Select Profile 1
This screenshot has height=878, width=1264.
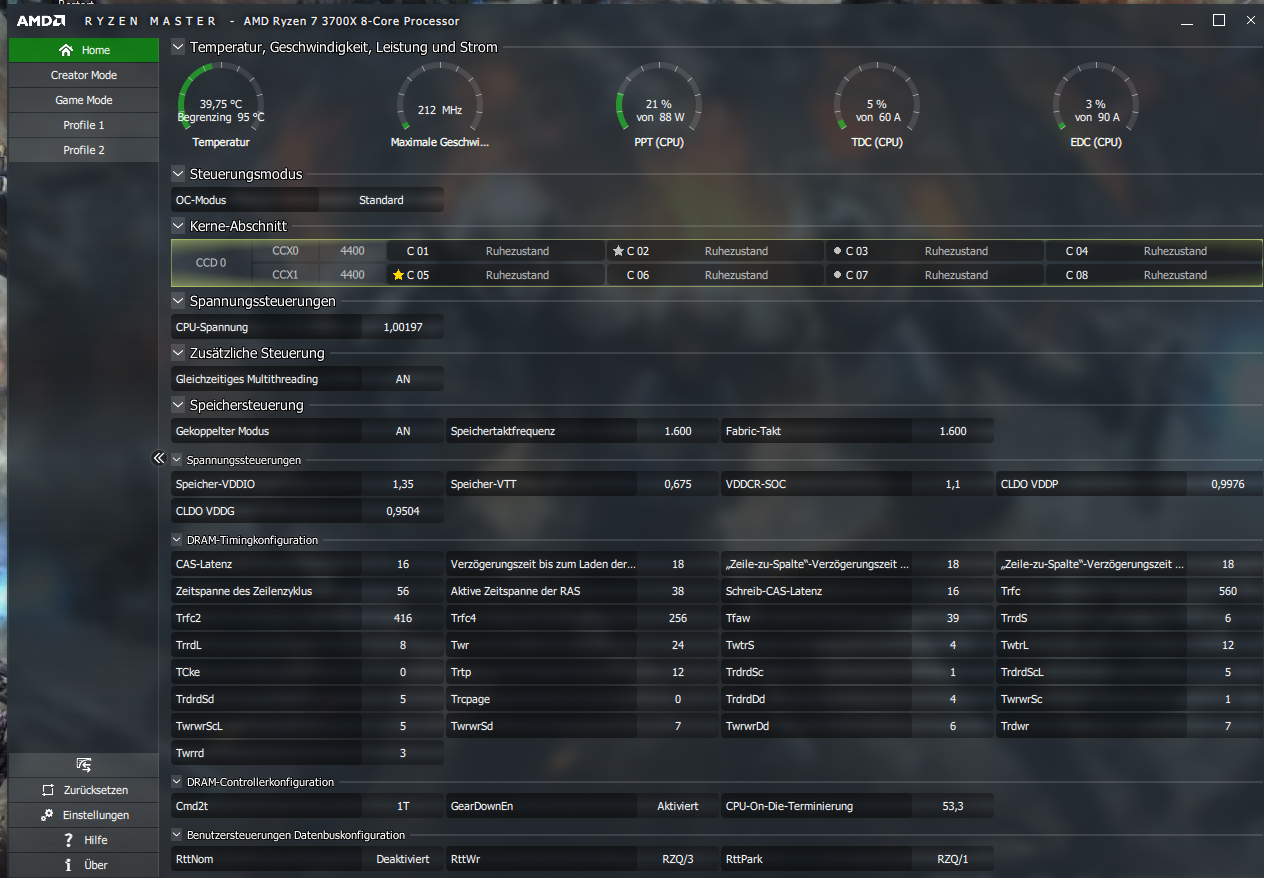tap(84, 125)
